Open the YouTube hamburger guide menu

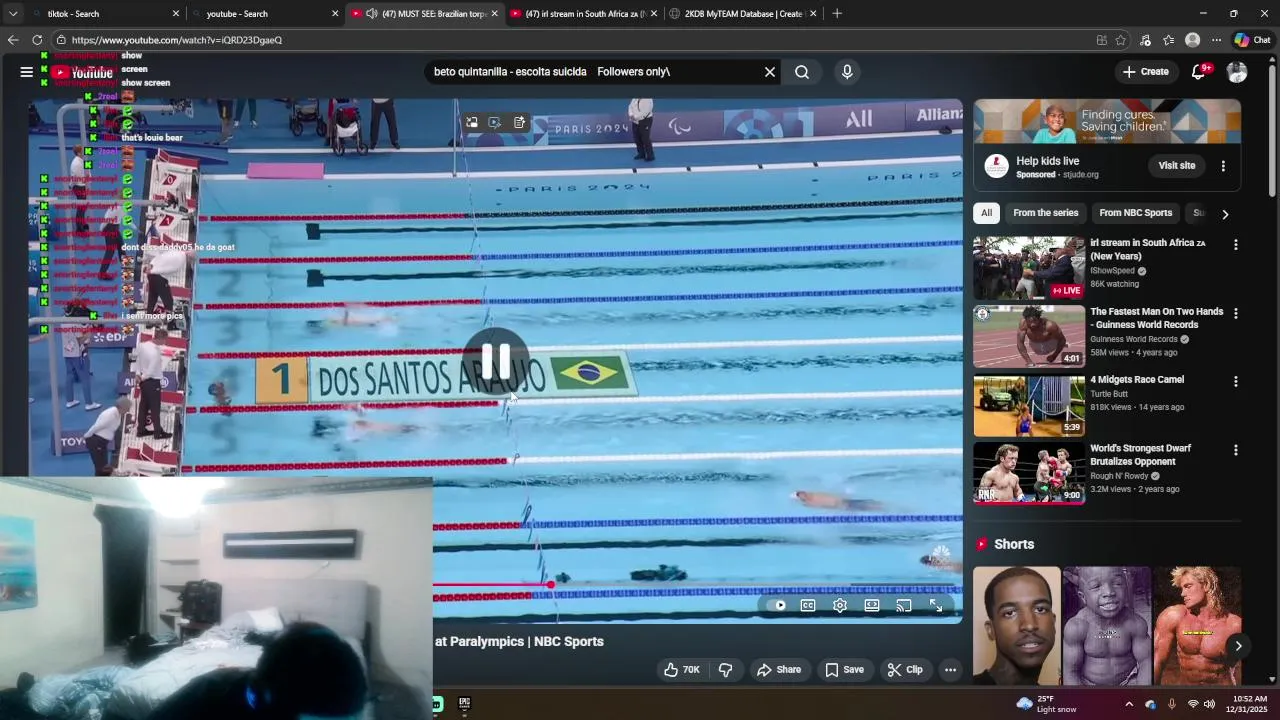point(26,72)
